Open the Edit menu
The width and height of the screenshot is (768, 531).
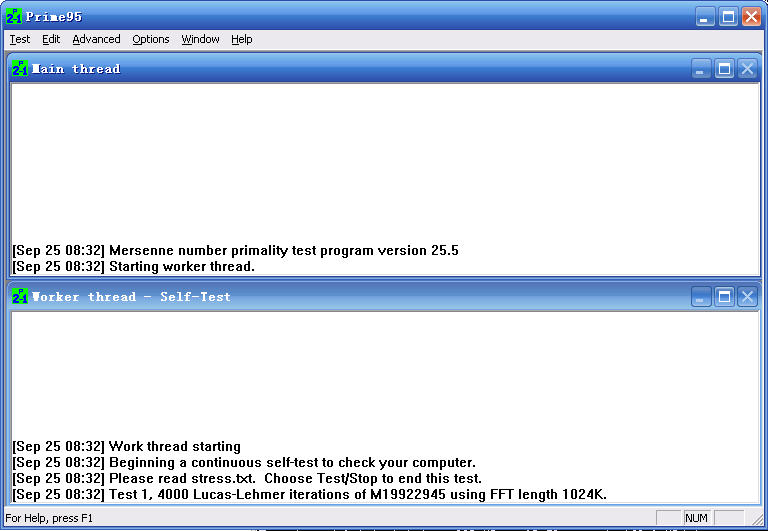pyautogui.click(x=51, y=39)
